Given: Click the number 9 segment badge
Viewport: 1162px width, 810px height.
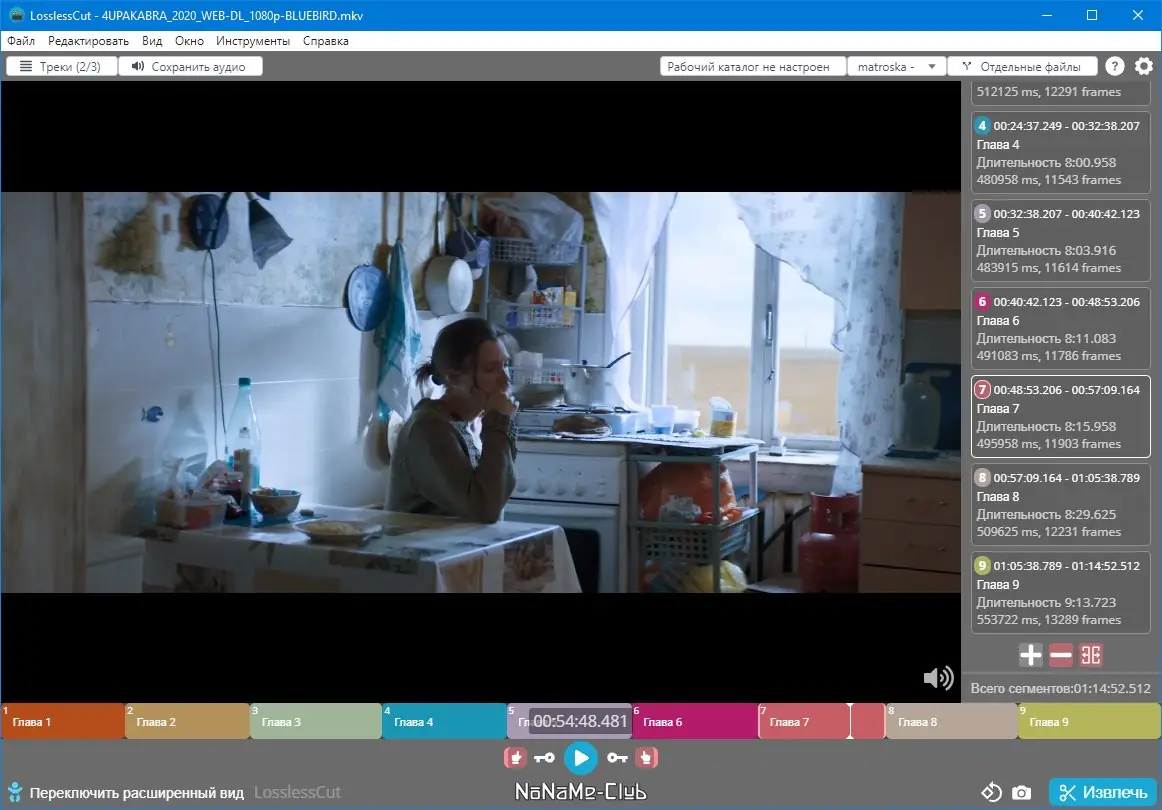Looking at the screenshot, I should 982,566.
